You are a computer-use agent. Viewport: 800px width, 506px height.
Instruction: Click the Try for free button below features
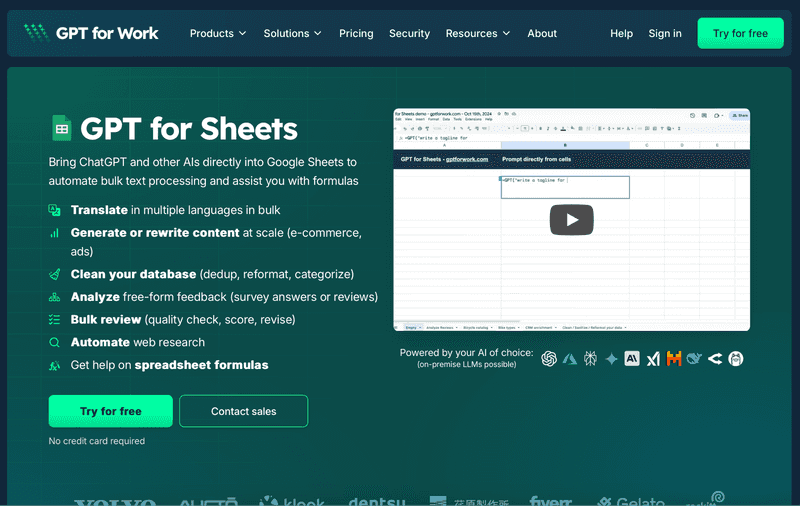(x=111, y=411)
